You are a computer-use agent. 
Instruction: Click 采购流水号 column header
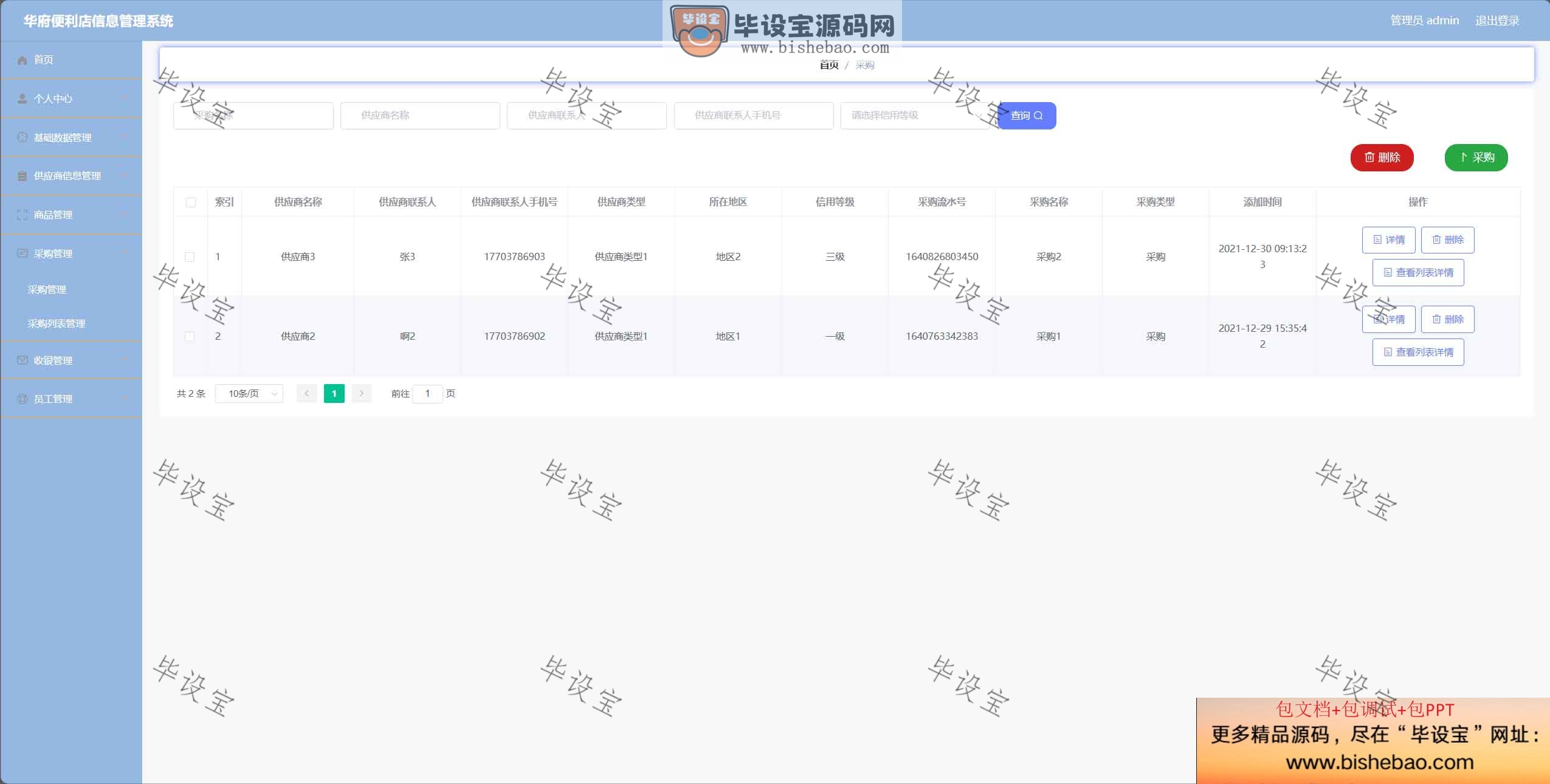(942, 202)
